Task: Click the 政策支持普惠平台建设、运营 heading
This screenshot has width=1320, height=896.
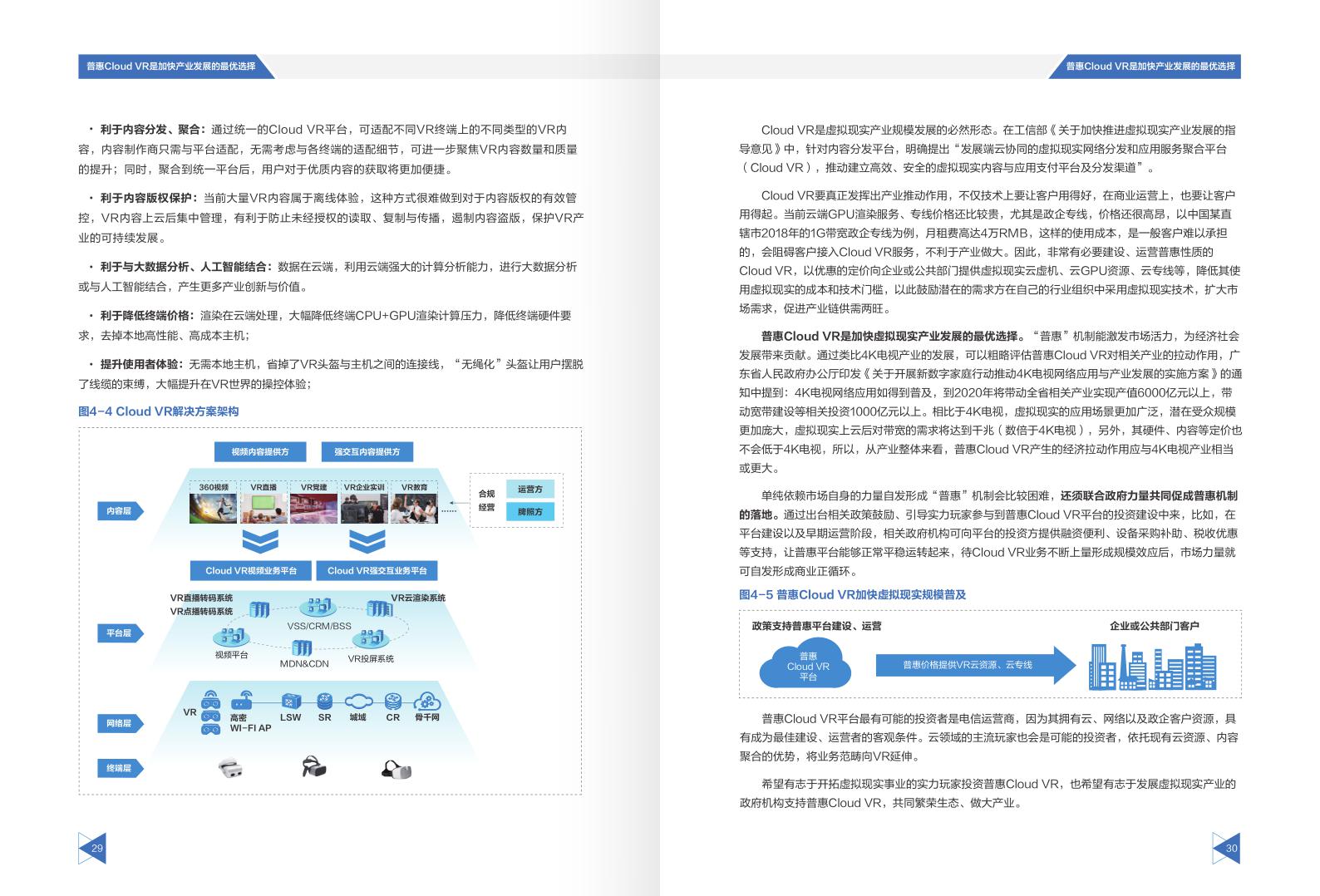Action: [816, 626]
